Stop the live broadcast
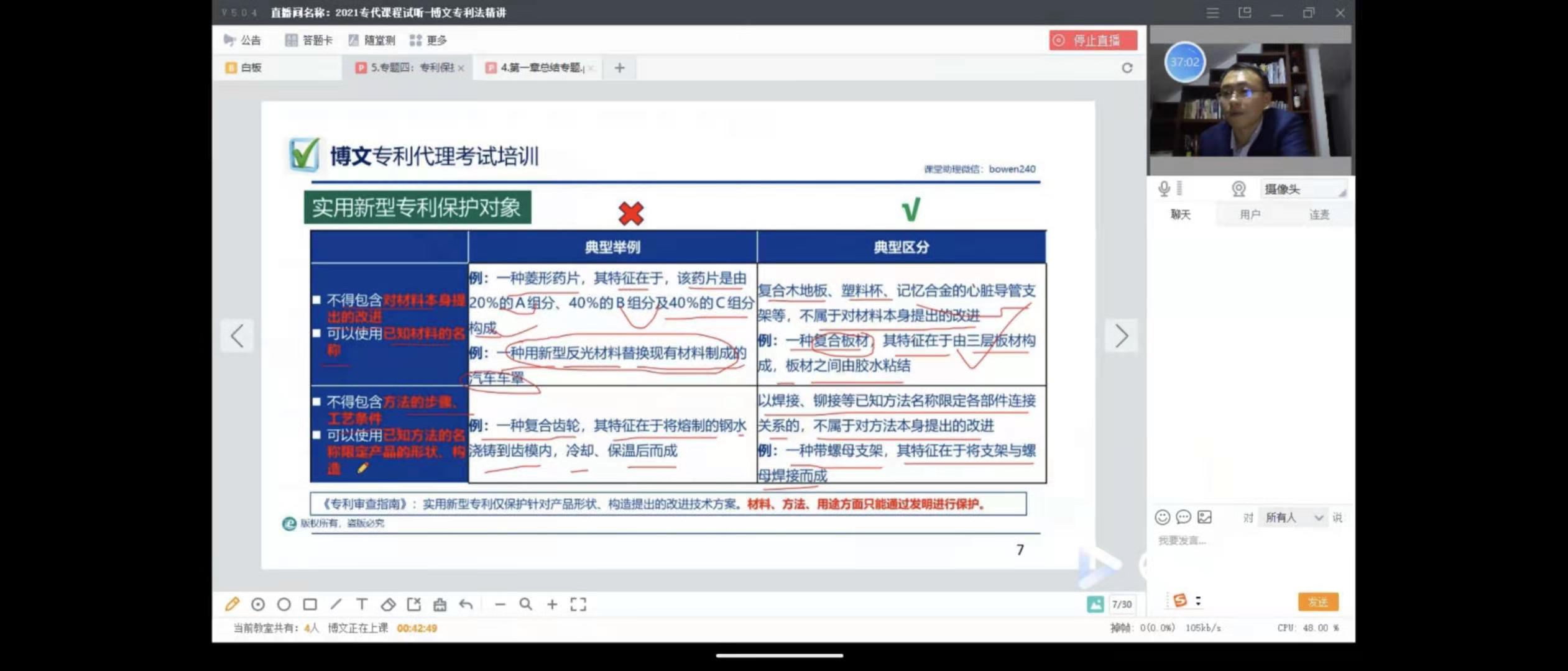 click(x=1093, y=40)
